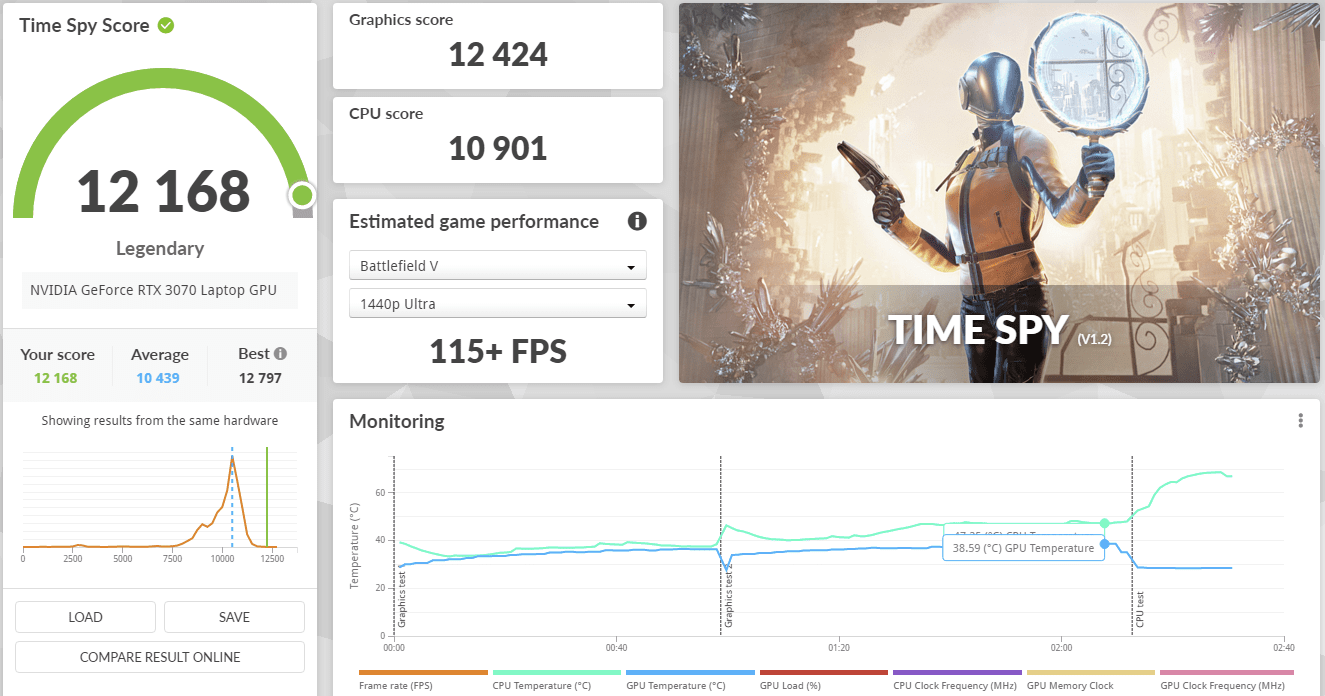Click the Graphics score value 12 424
The image size is (1325, 696).
(x=498, y=54)
